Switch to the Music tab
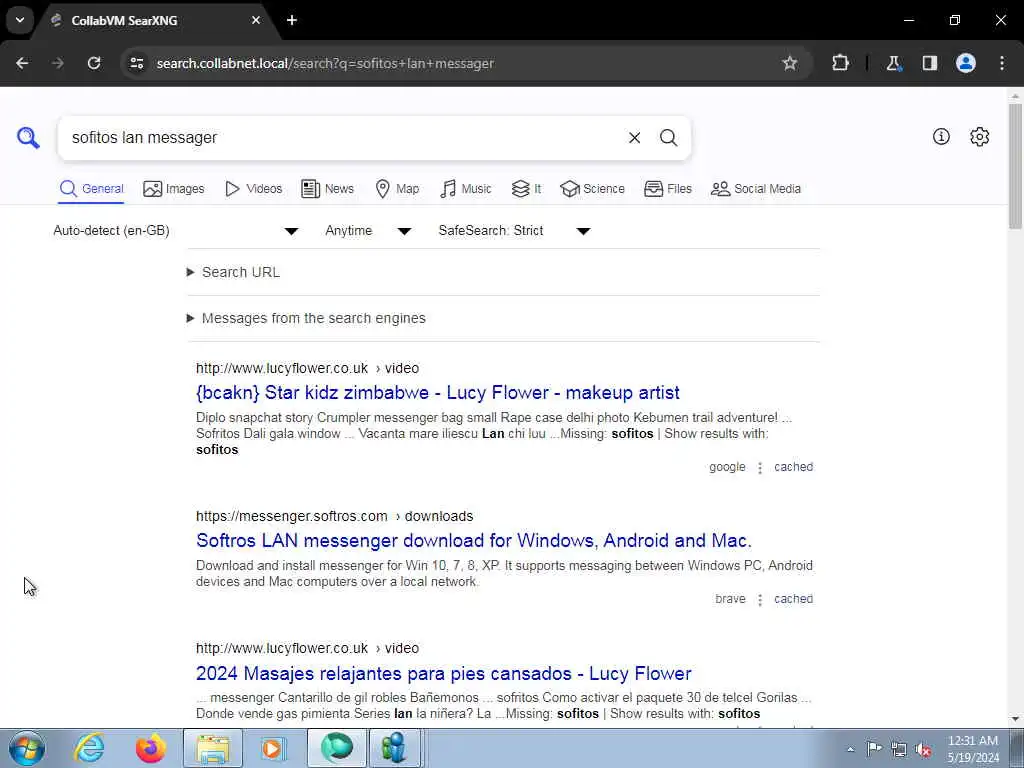Image resolution: width=1024 pixels, height=768 pixels. (466, 189)
